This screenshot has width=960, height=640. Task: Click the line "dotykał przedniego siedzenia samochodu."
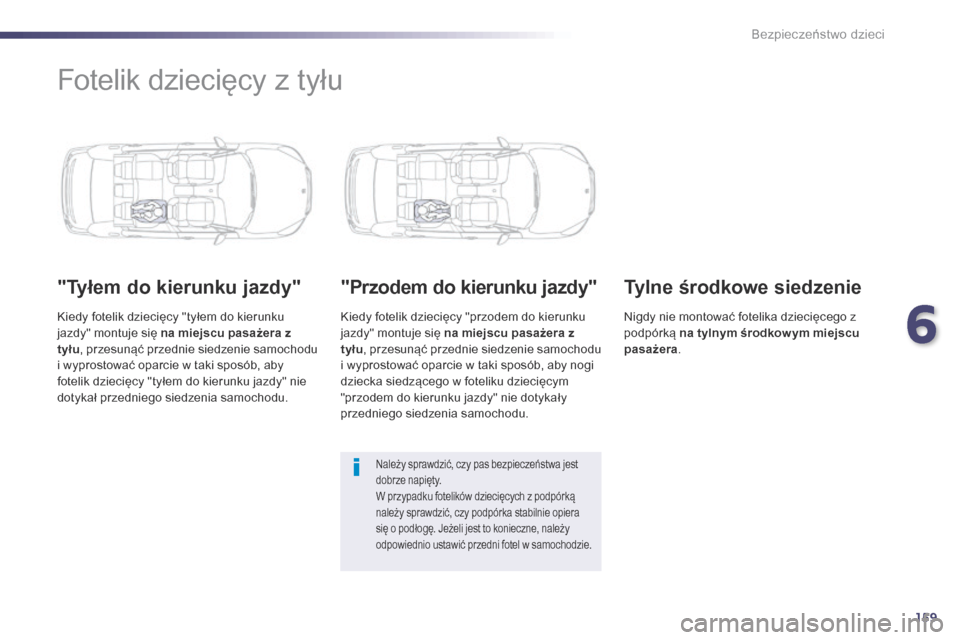(x=172, y=397)
